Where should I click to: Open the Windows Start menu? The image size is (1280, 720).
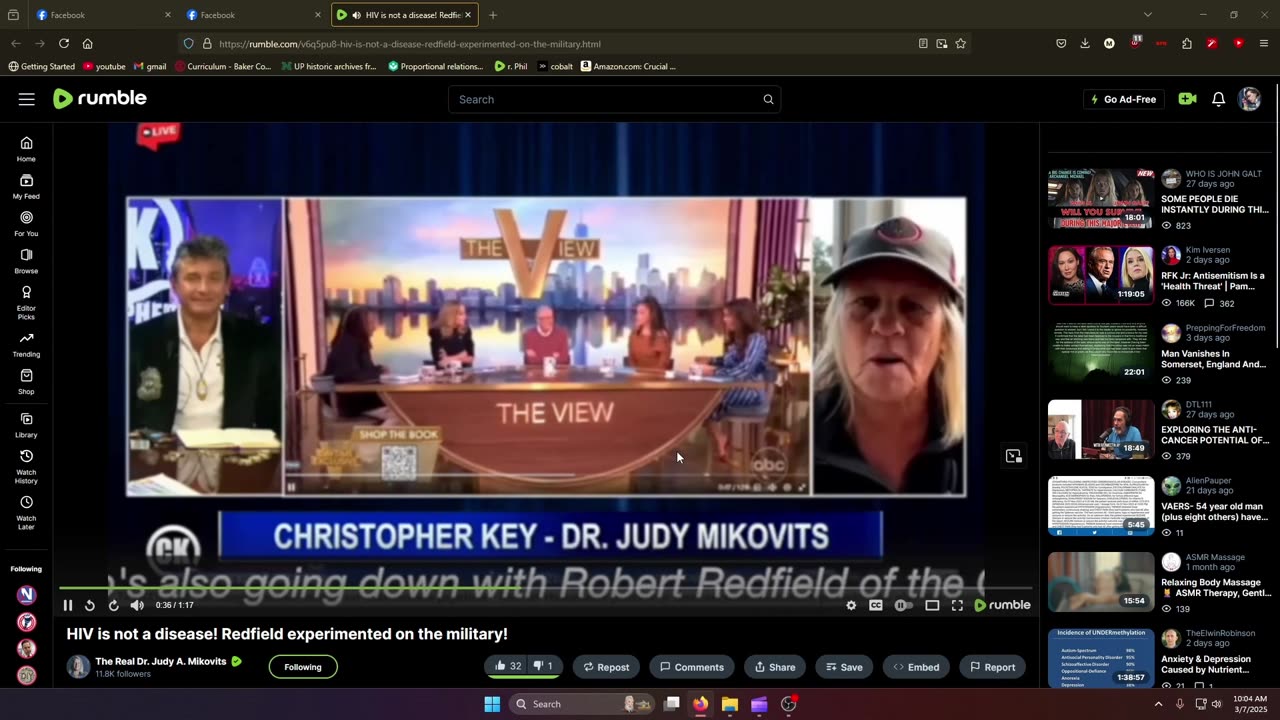coord(492,704)
